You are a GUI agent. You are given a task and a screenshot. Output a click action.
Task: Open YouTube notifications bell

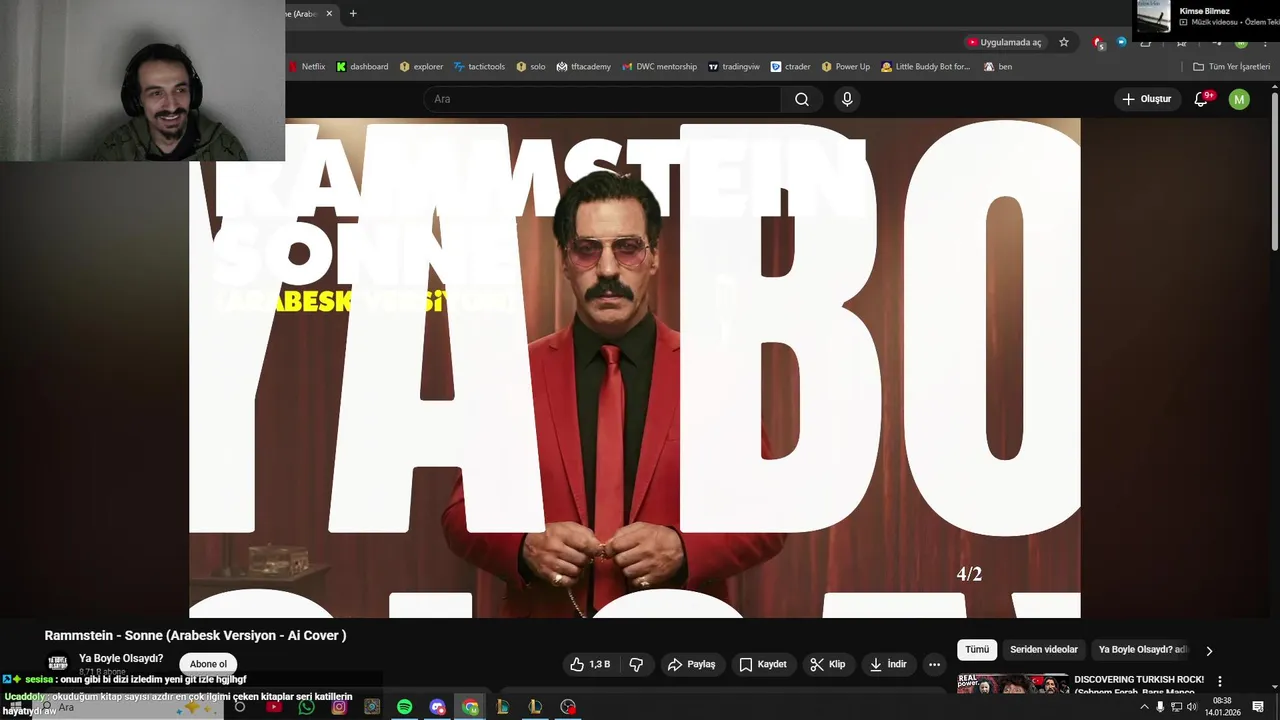tap(1202, 99)
